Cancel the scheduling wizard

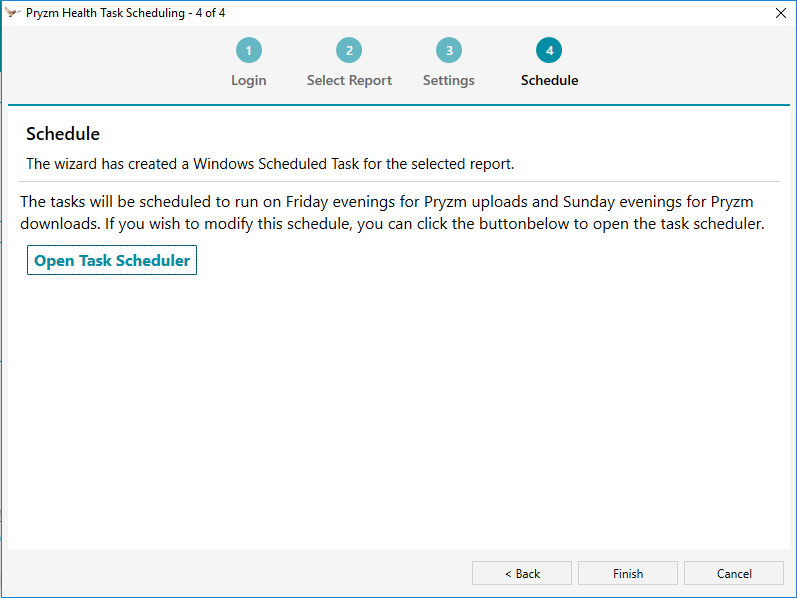[x=734, y=574]
